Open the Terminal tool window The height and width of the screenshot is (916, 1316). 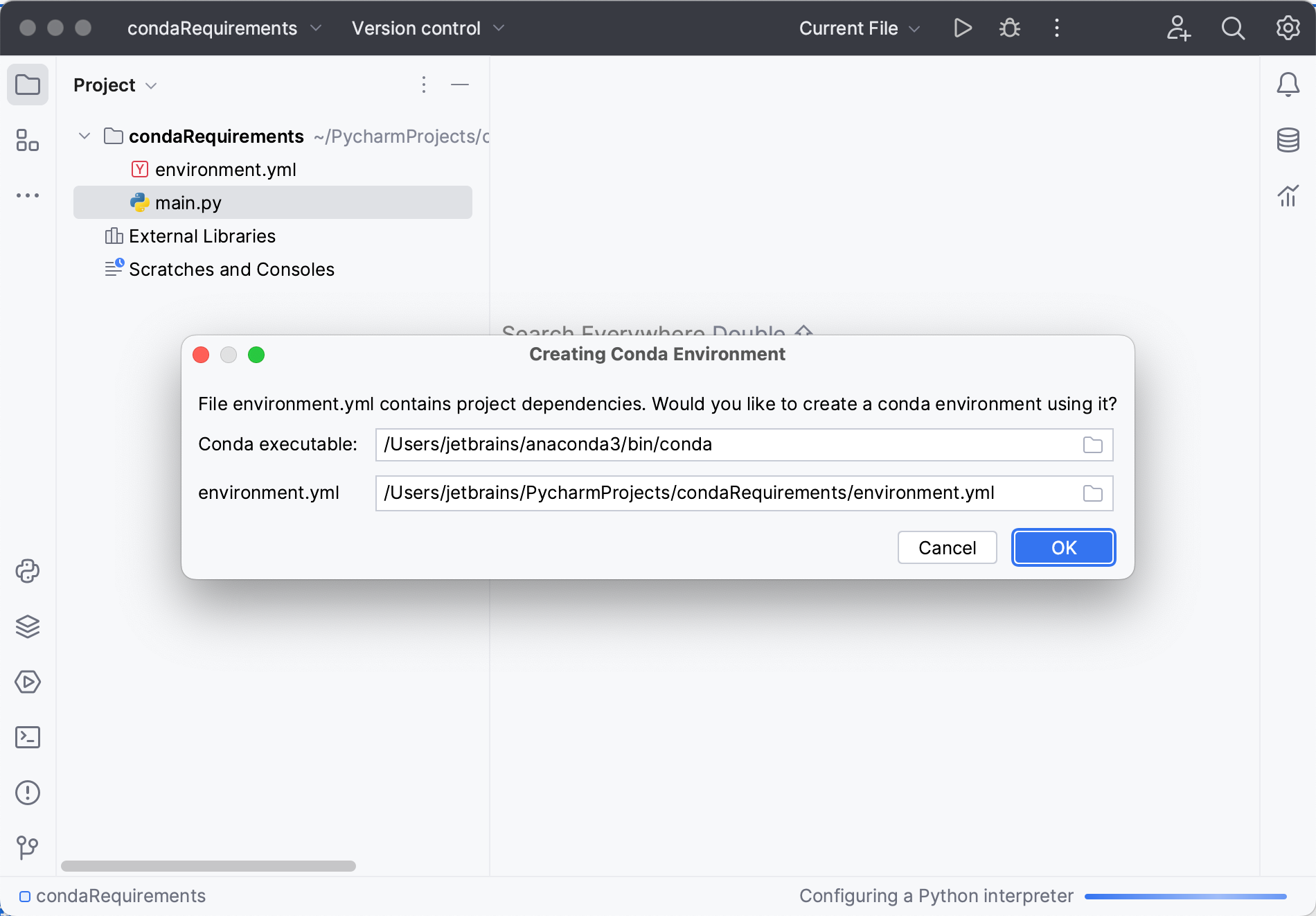pos(28,737)
